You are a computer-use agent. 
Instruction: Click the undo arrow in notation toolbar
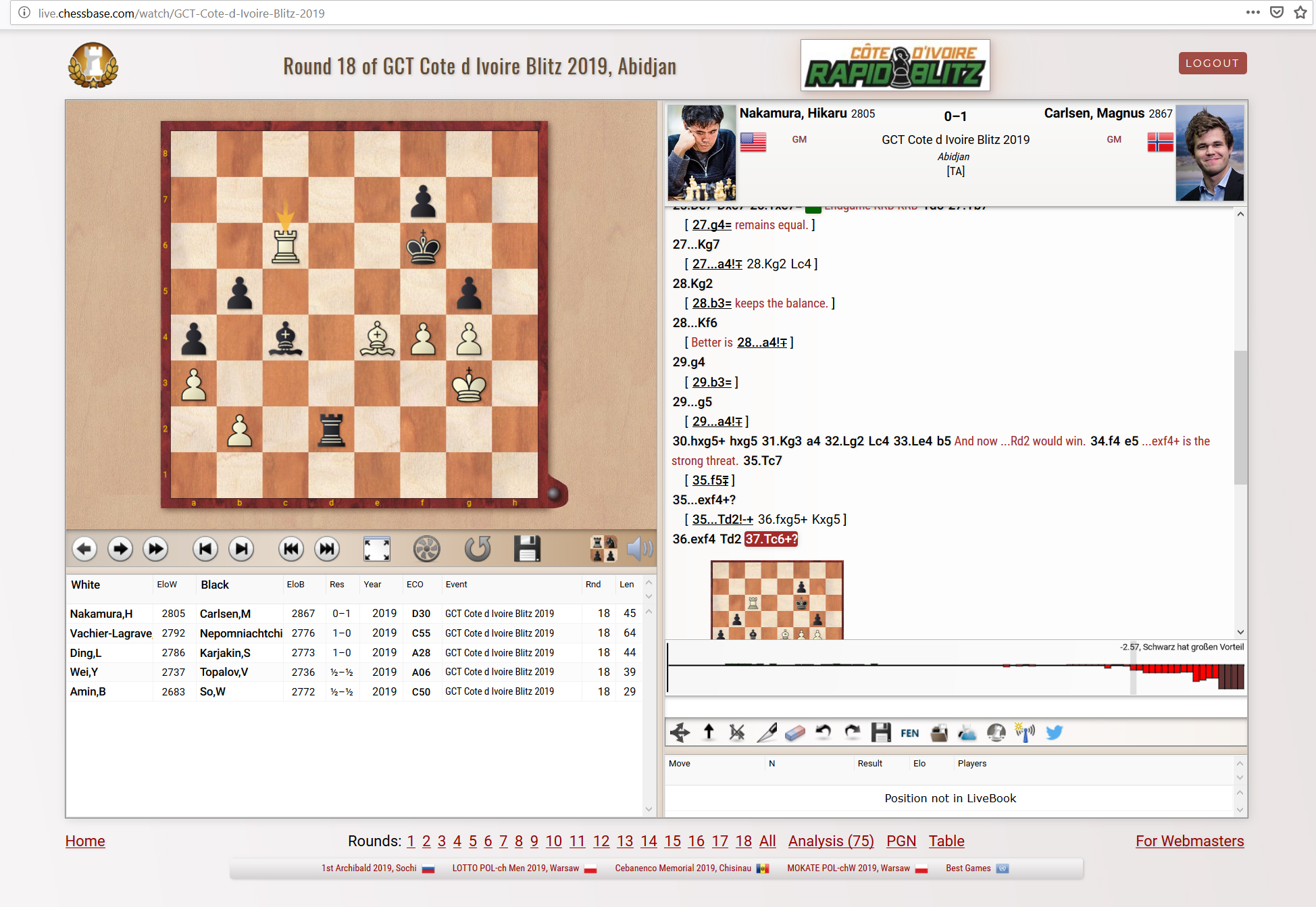(823, 733)
